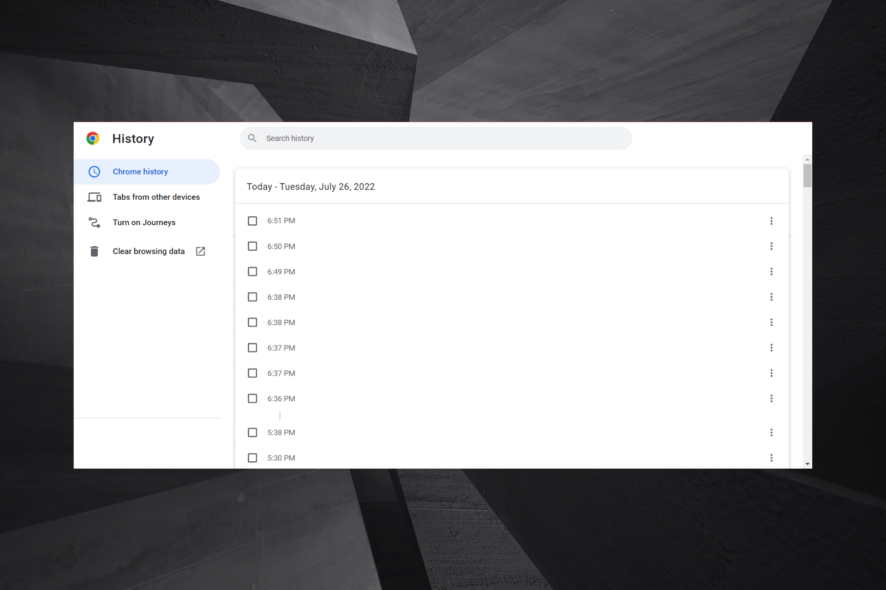
Task: Select the 6:50 PM history entry checkbox
Action: click(253, 246)
